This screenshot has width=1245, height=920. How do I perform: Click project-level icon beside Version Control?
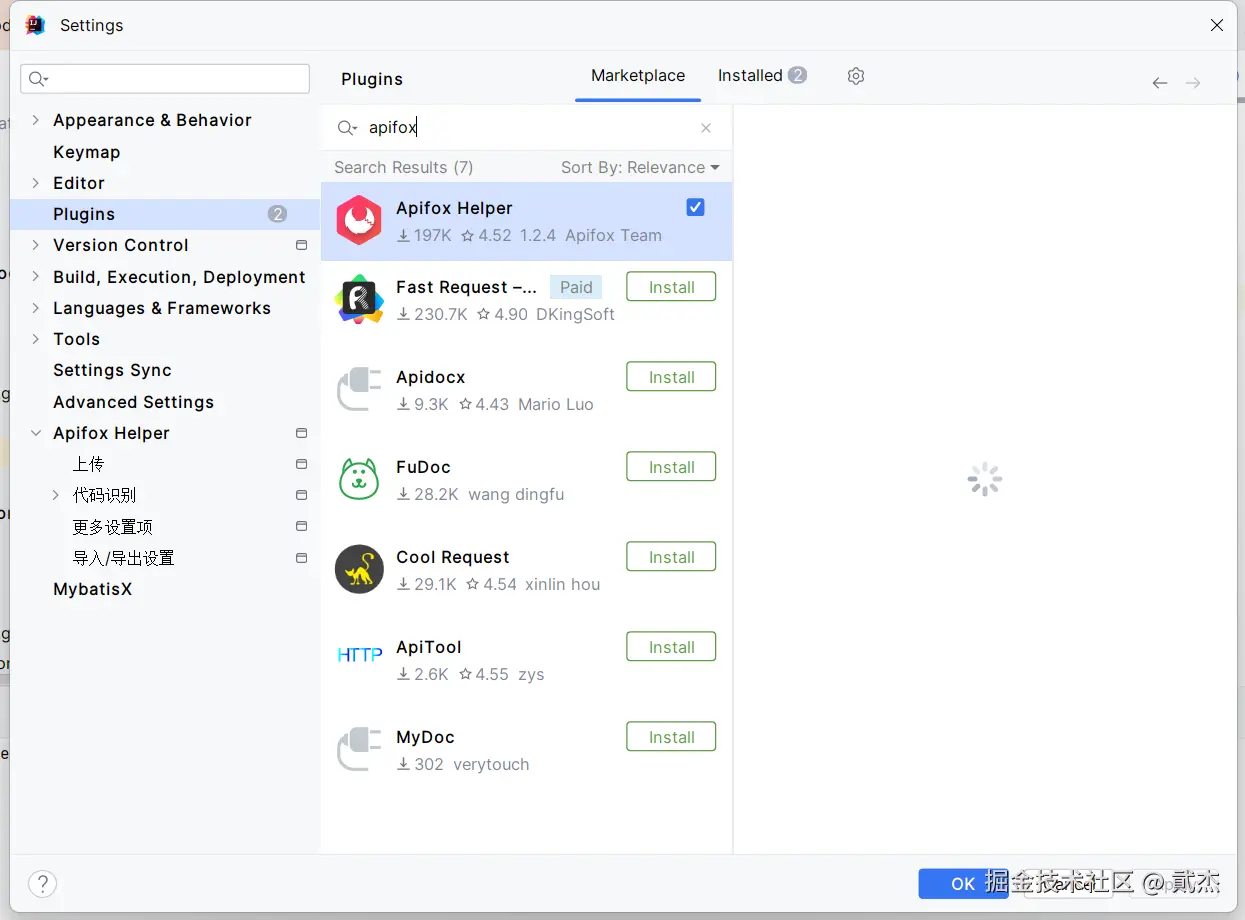point(301,245)
